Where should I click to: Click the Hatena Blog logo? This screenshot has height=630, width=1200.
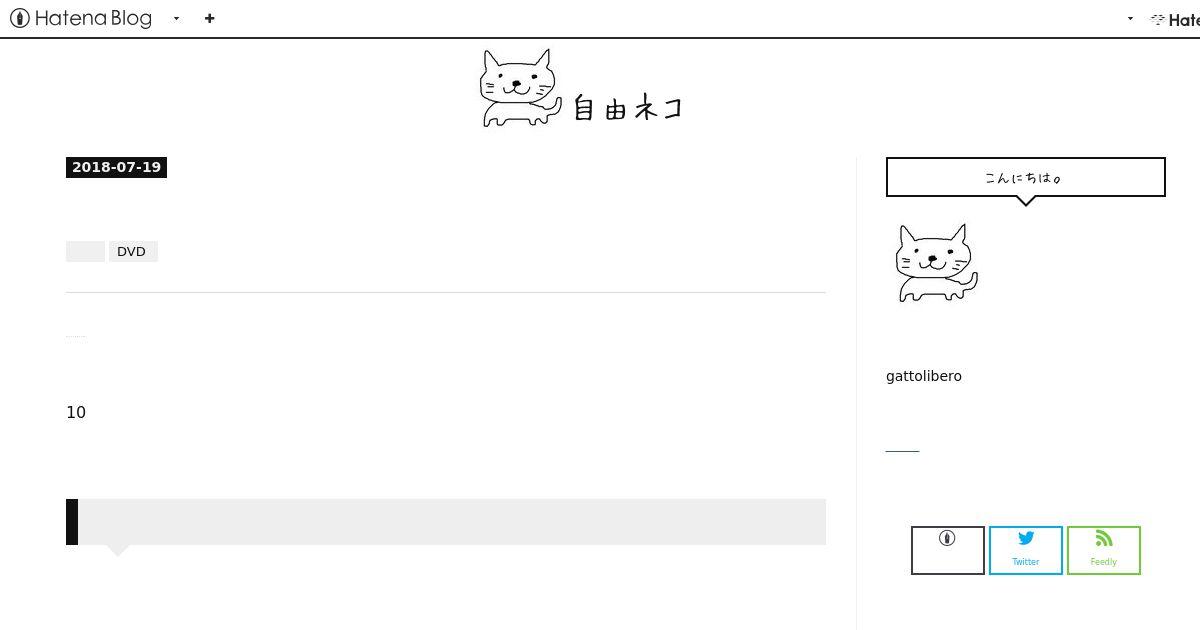click(81, 18)
